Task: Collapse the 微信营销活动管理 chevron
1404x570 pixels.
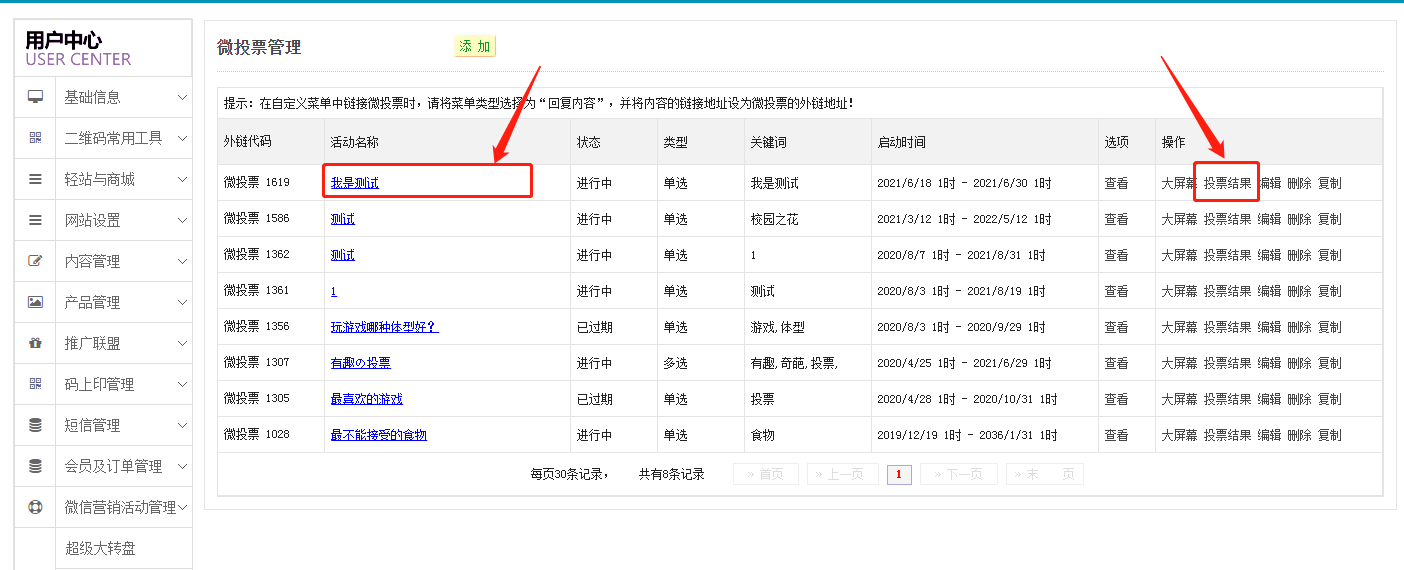Action: [x=182, y=507]
